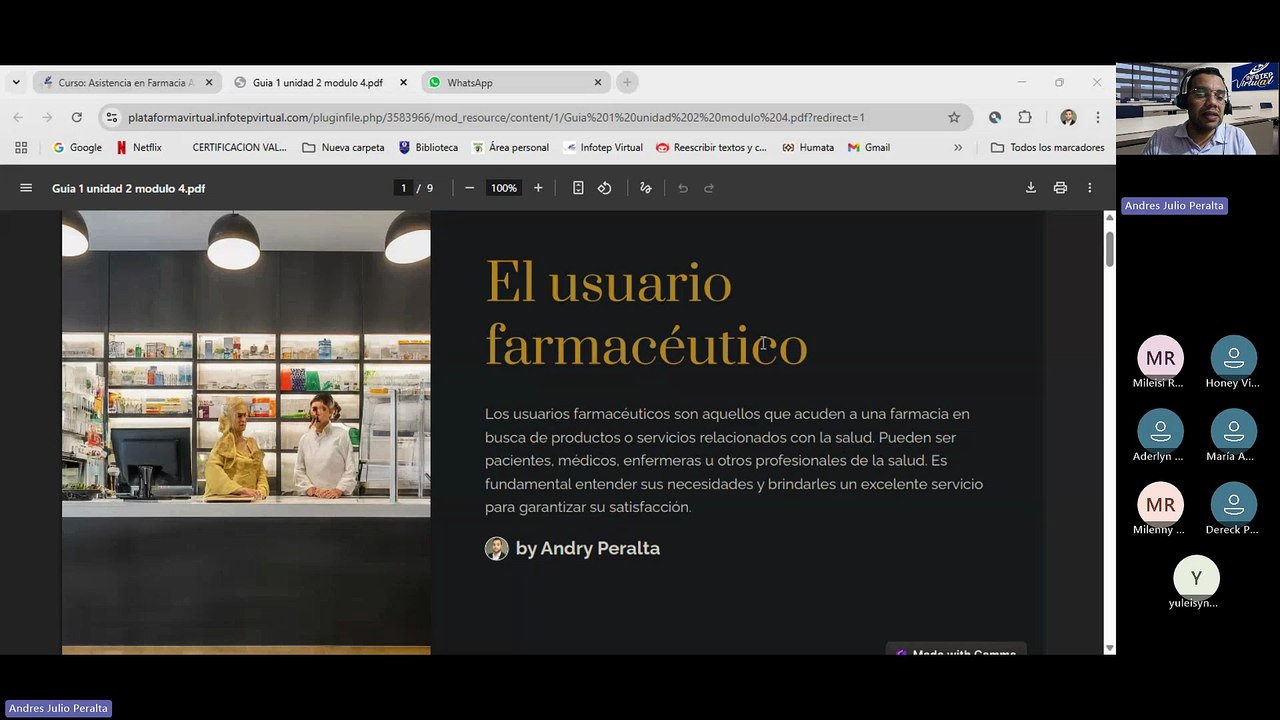Open the Nueva carpeta bookmark folder
This screenshot has width=1280, height=720.
click(x=343, y=147)
